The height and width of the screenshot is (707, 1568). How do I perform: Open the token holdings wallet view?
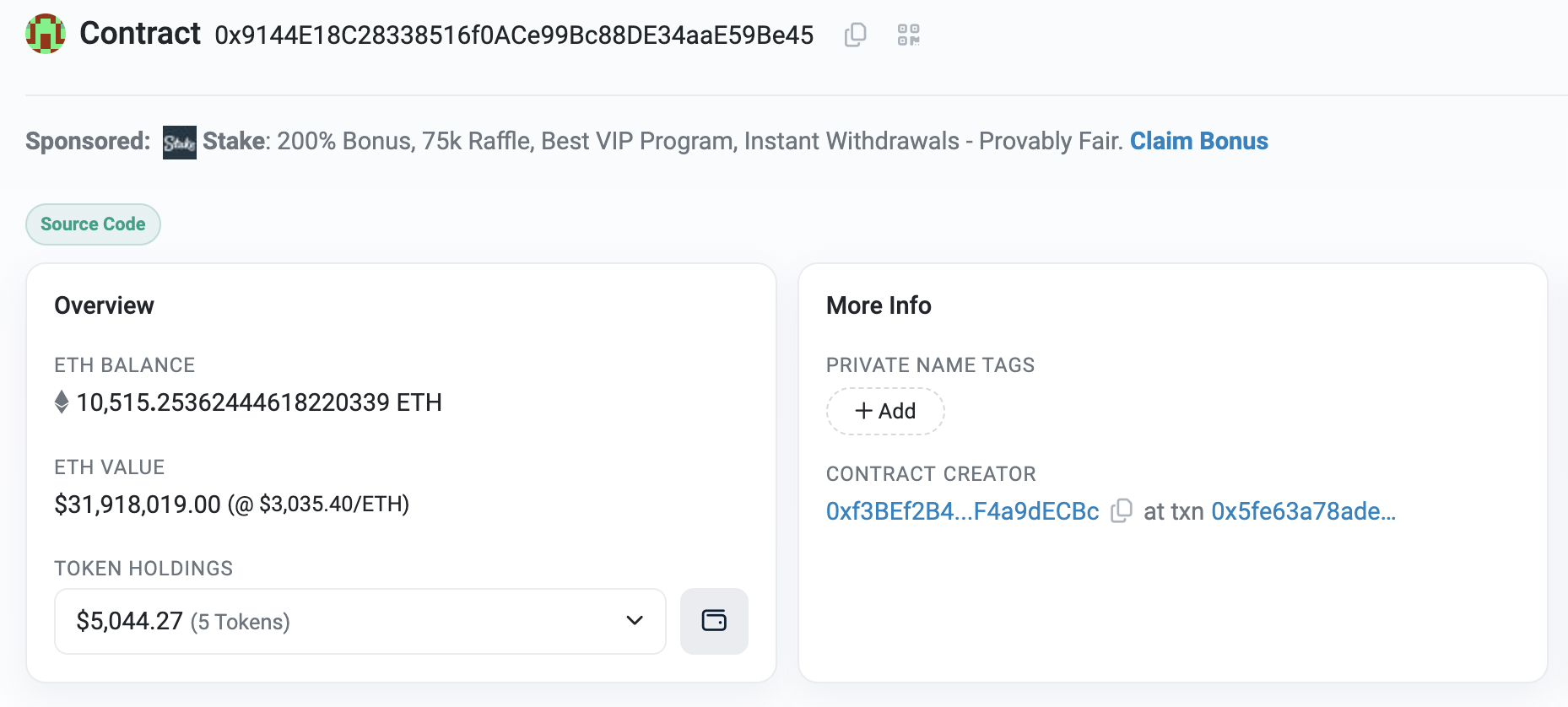click(x=714, y=621)
